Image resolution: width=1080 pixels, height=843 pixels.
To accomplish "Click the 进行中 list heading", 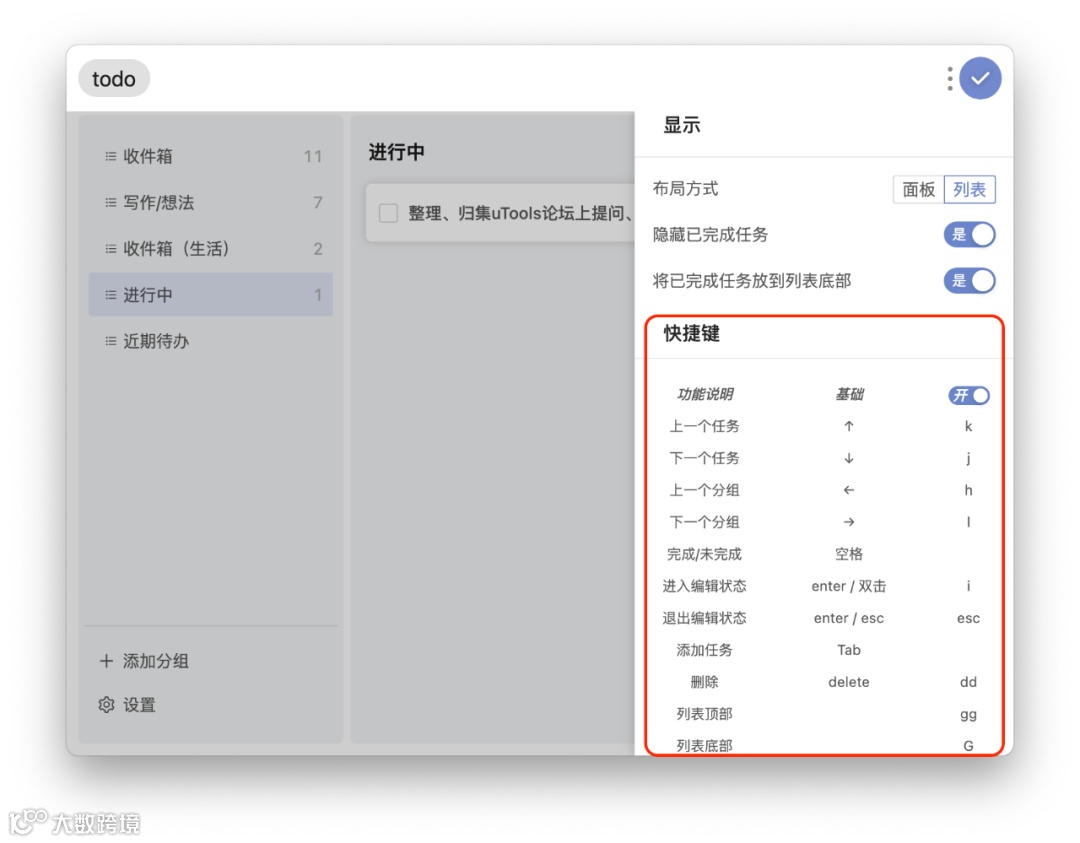I will 396,152.
